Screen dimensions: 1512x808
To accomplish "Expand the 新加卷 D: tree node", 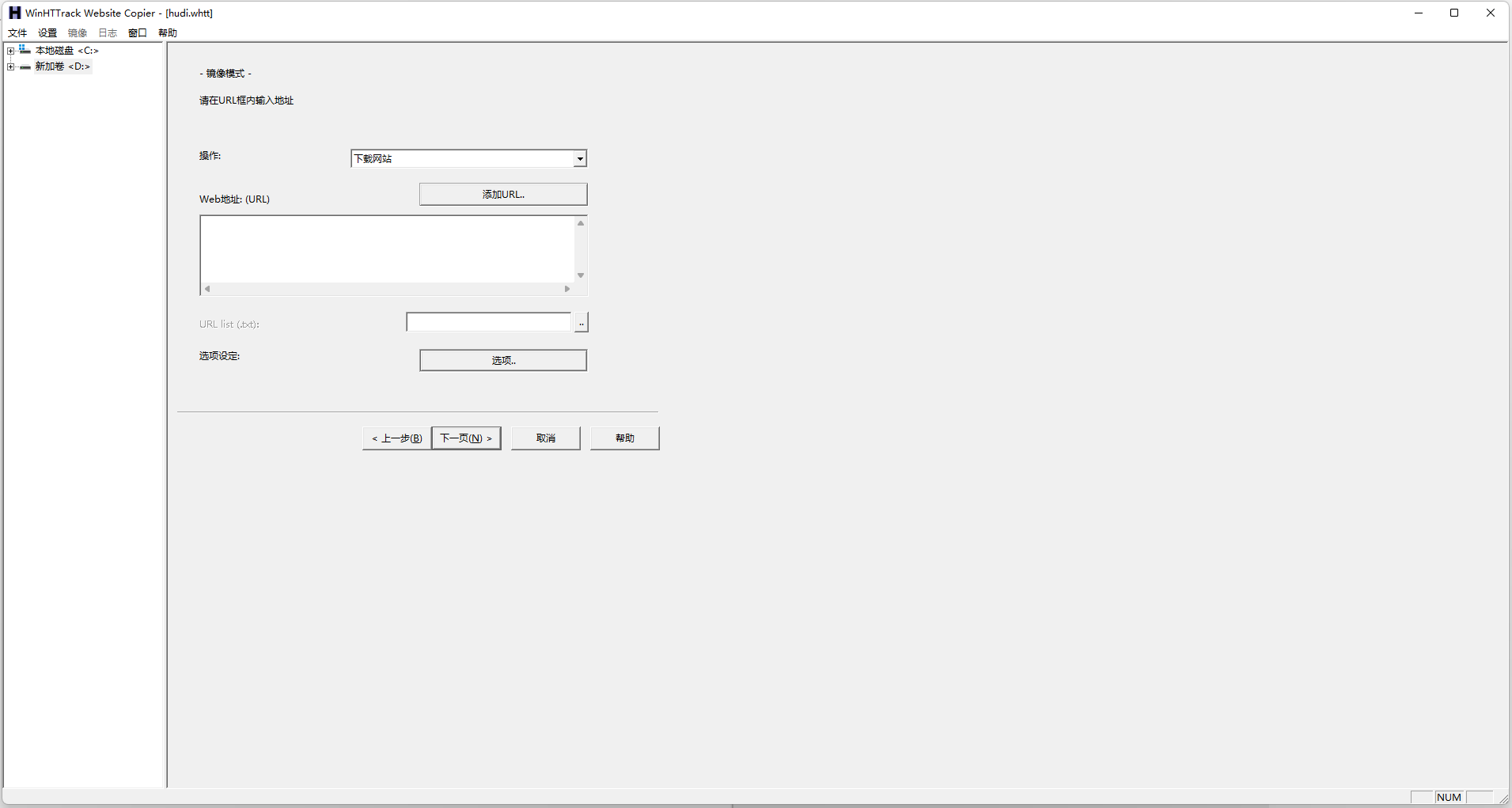I will coord(10,66).
